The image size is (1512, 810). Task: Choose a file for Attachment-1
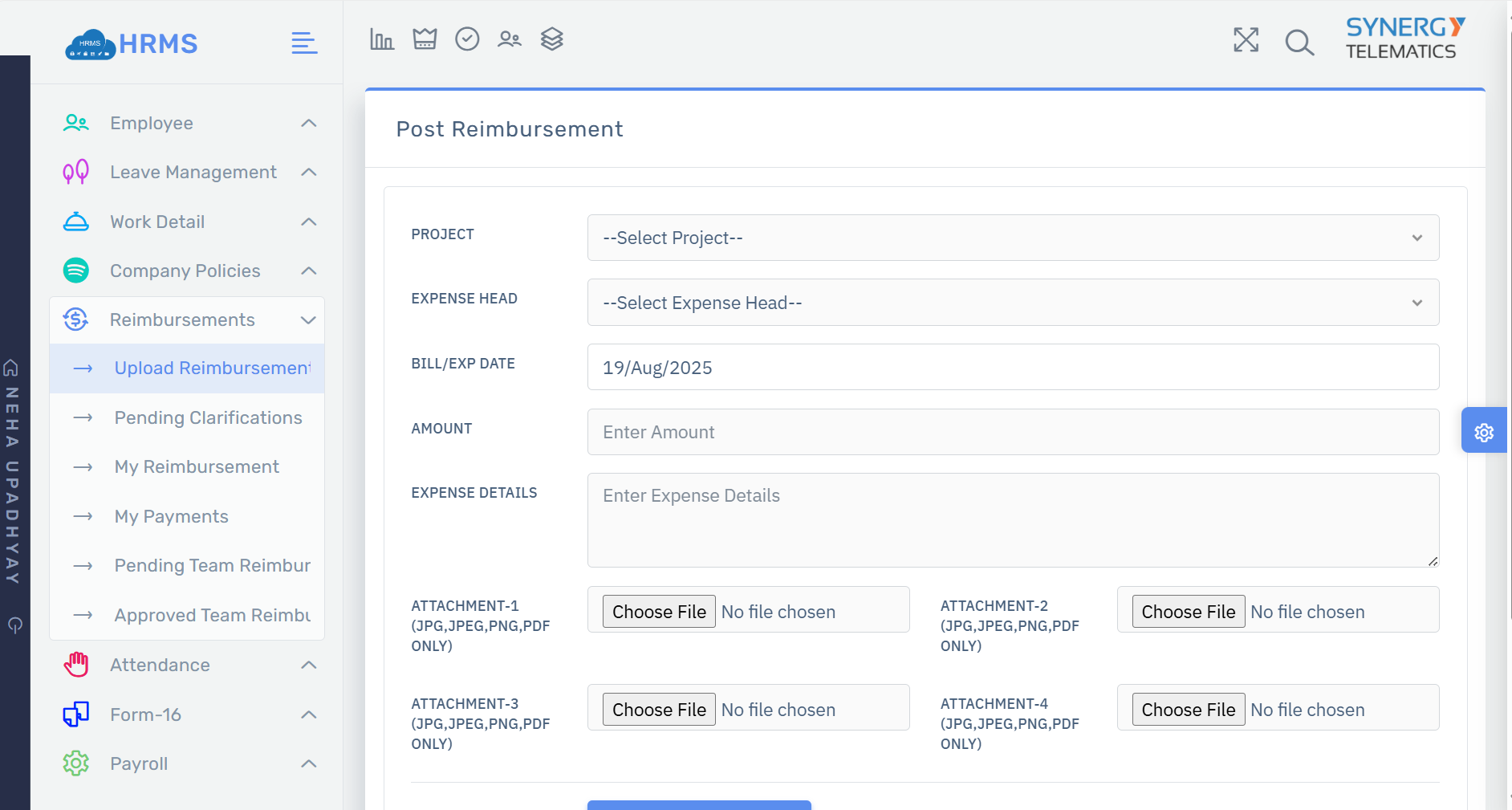(659, 612)
